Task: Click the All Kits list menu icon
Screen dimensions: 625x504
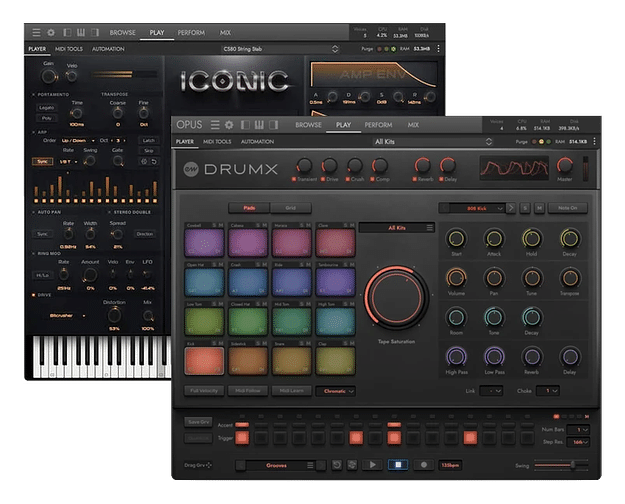Action: click(430, 228)
